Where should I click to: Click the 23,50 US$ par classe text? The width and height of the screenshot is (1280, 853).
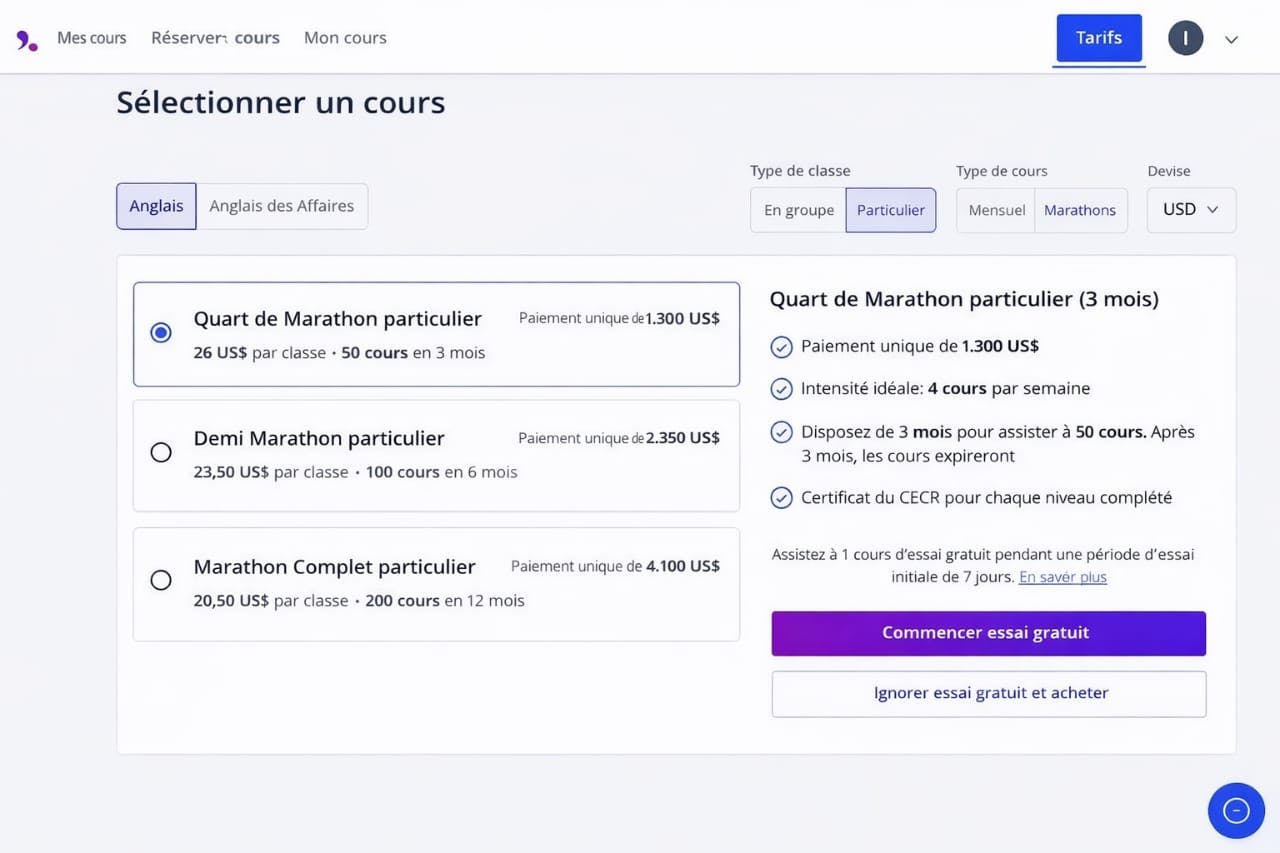tap(271, 472)
